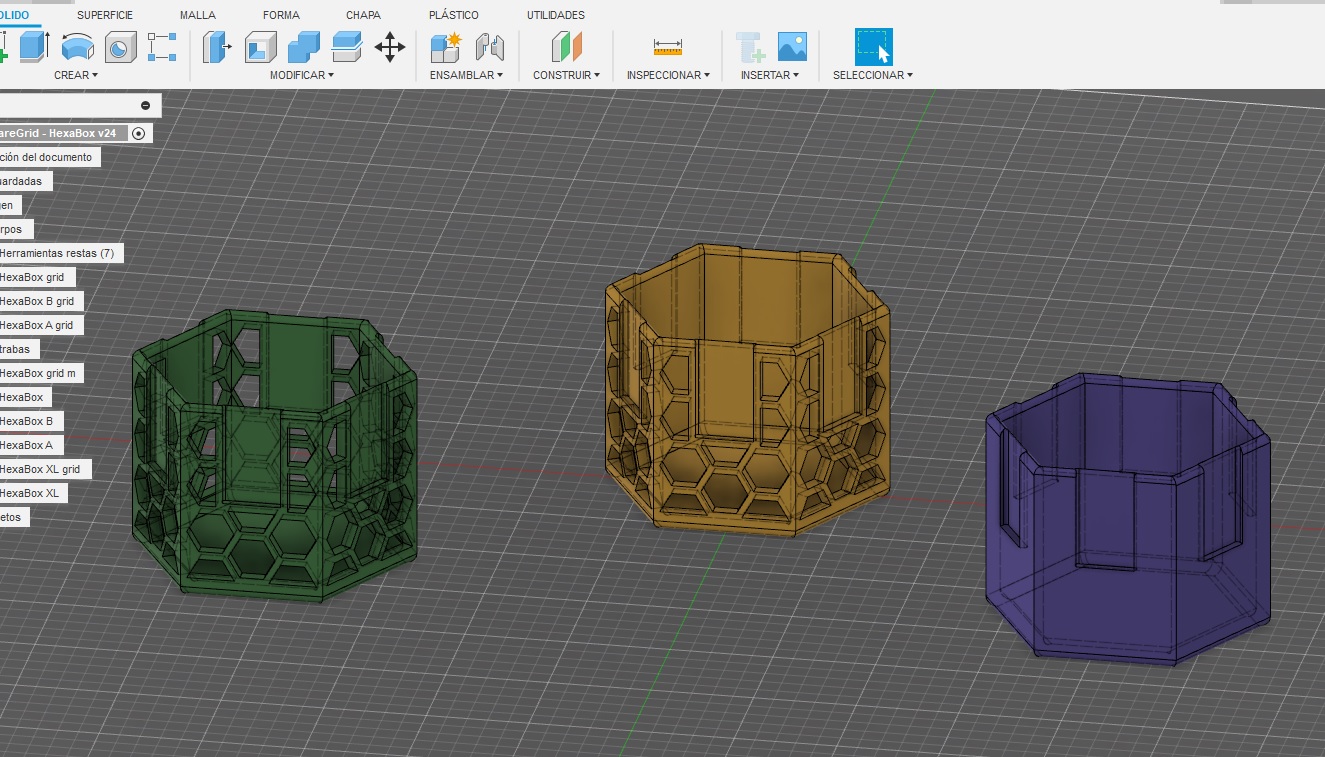Select 'HexaBox XL grid' in the browser
The height and width of the screenshot is (757, 1325).
click(x=41, y=469)
